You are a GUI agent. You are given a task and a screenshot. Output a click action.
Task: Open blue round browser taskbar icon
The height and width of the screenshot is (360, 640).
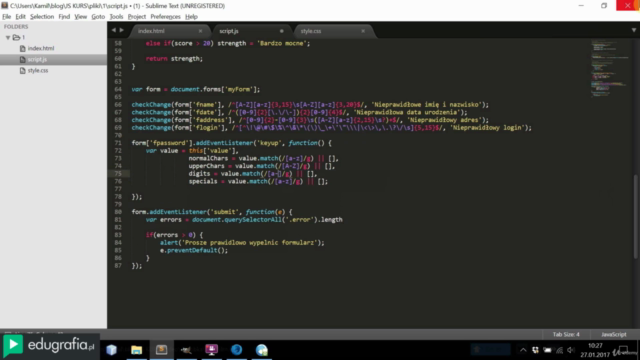pyautogui.click(x=236, y=350)
